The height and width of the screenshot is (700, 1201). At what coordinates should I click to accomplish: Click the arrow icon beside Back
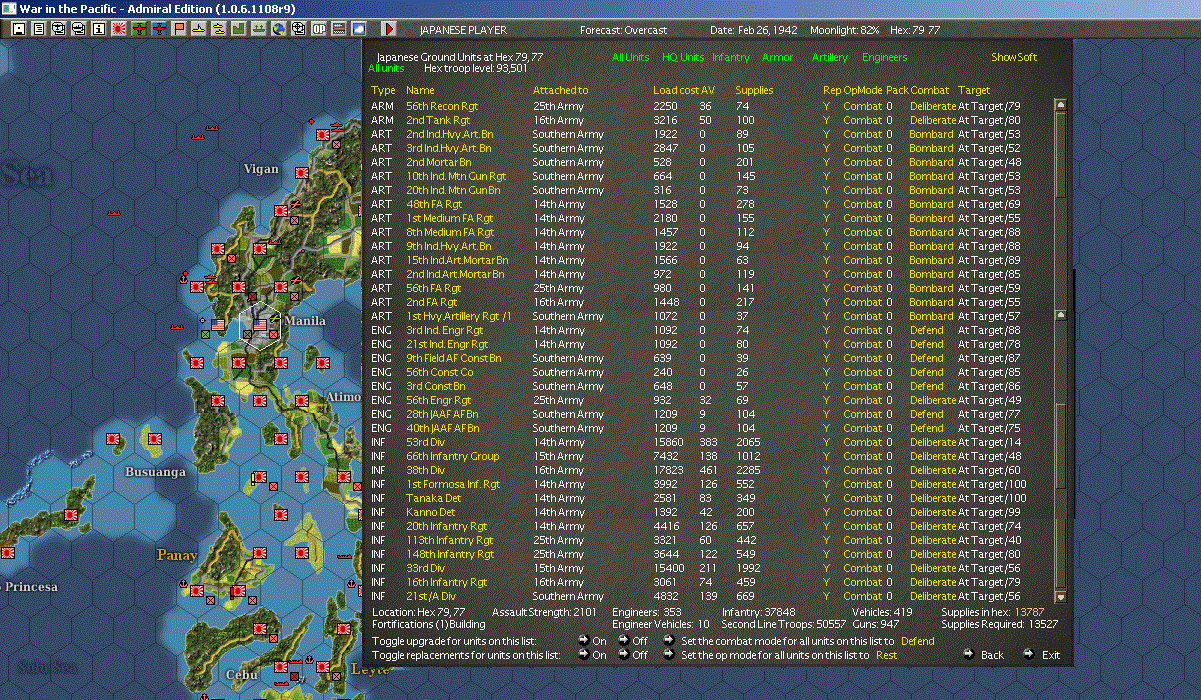pyautogui.click(x=967, y=655)
